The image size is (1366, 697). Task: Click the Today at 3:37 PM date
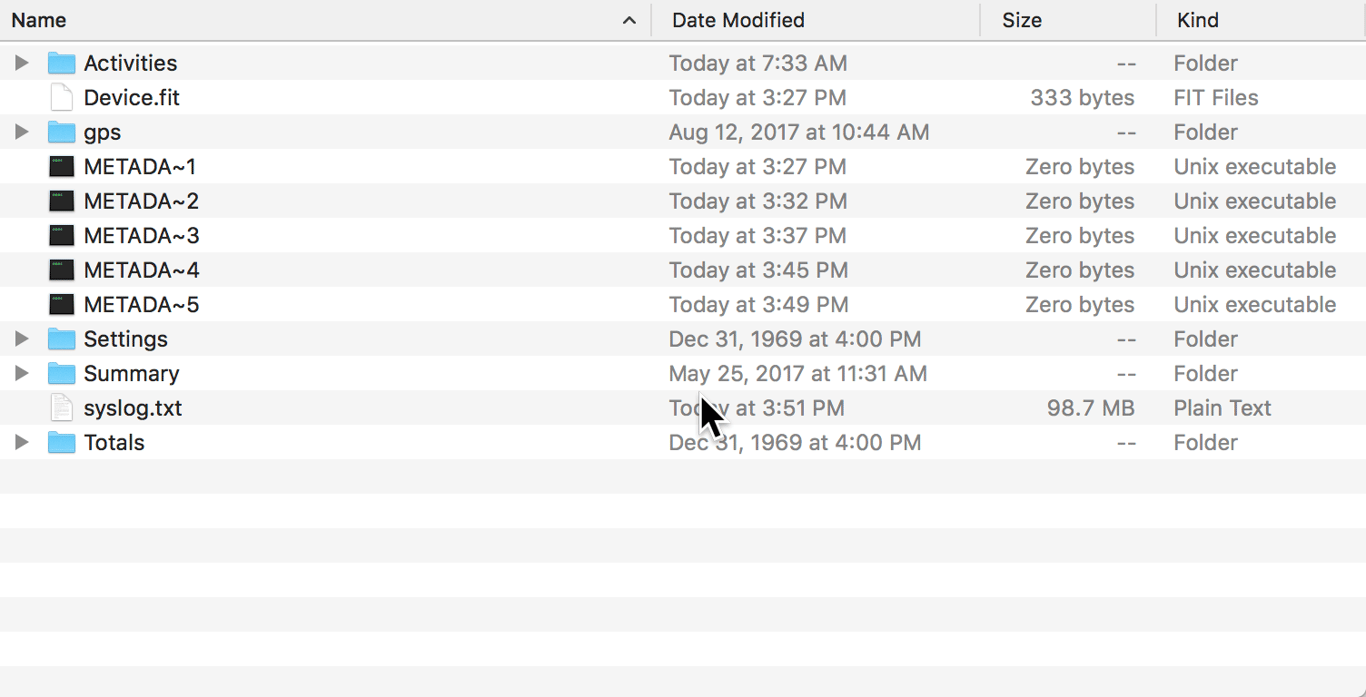click(x=758, y=236)
